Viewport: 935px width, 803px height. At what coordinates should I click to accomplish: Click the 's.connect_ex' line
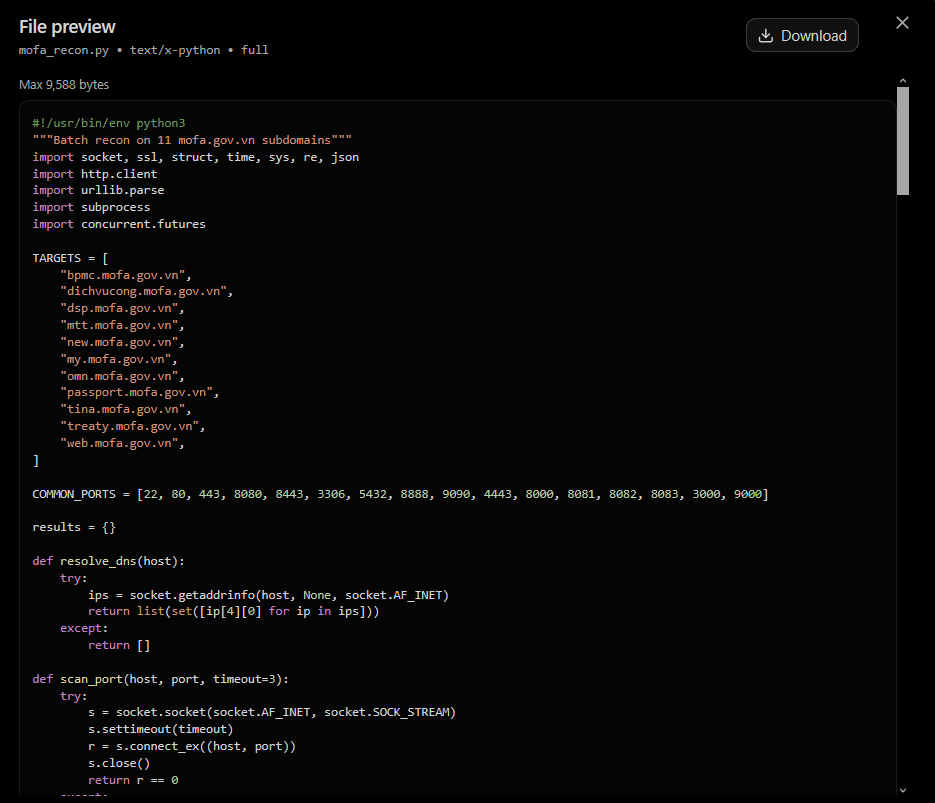pos(192,746)
